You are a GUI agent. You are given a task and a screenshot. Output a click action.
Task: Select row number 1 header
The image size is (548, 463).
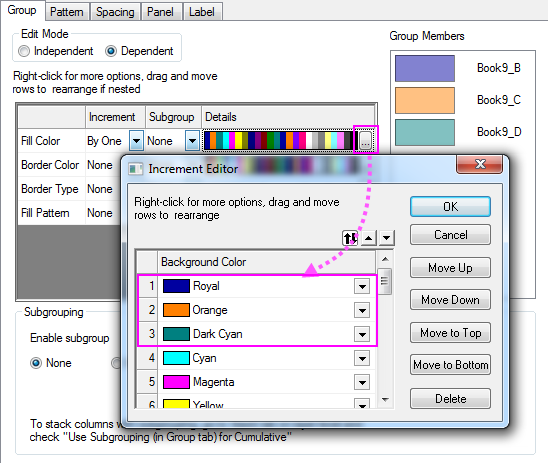[x=147, y=286]
